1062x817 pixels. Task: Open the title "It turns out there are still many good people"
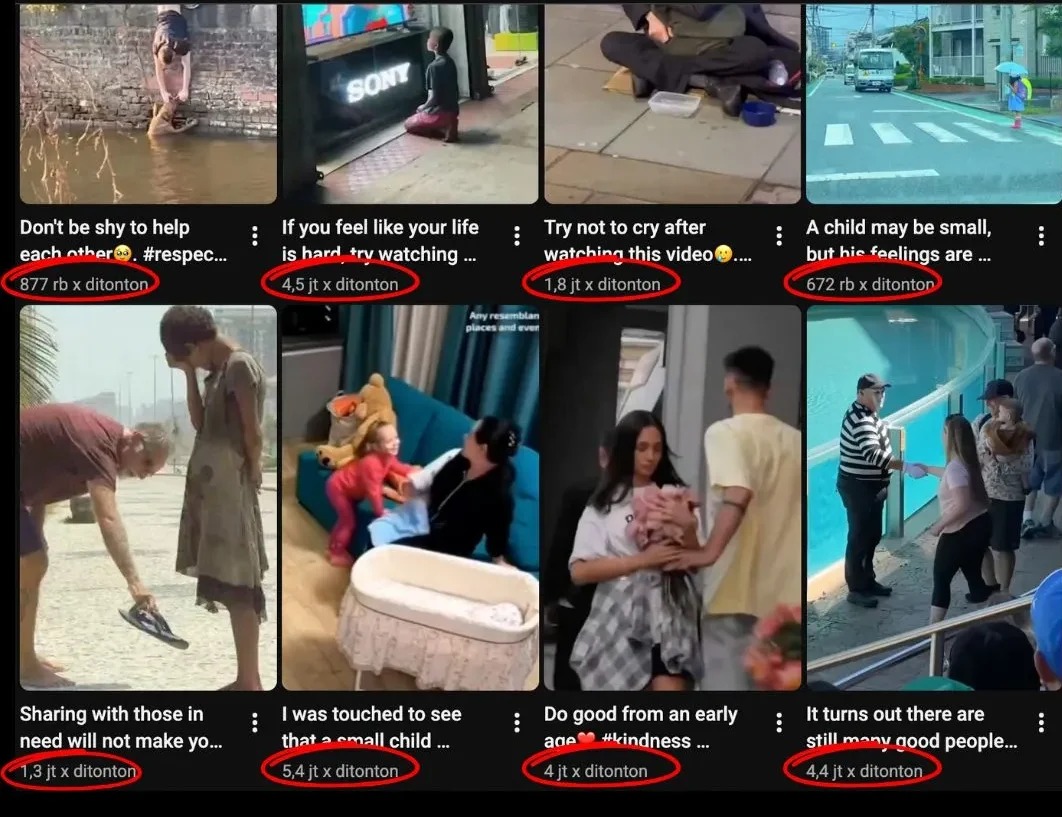pos(912,728)
